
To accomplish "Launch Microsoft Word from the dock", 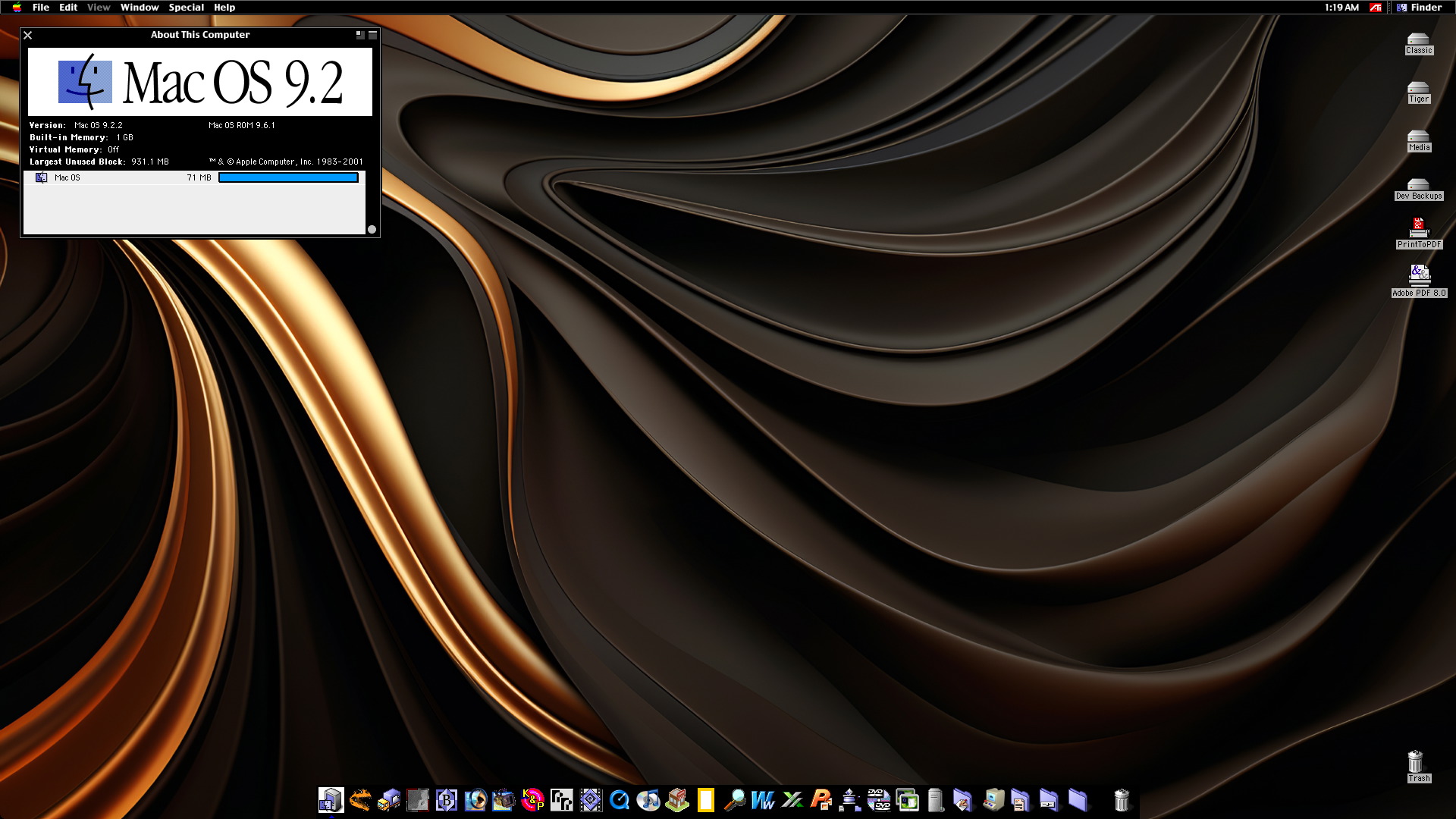I will (x=764, y=800).
